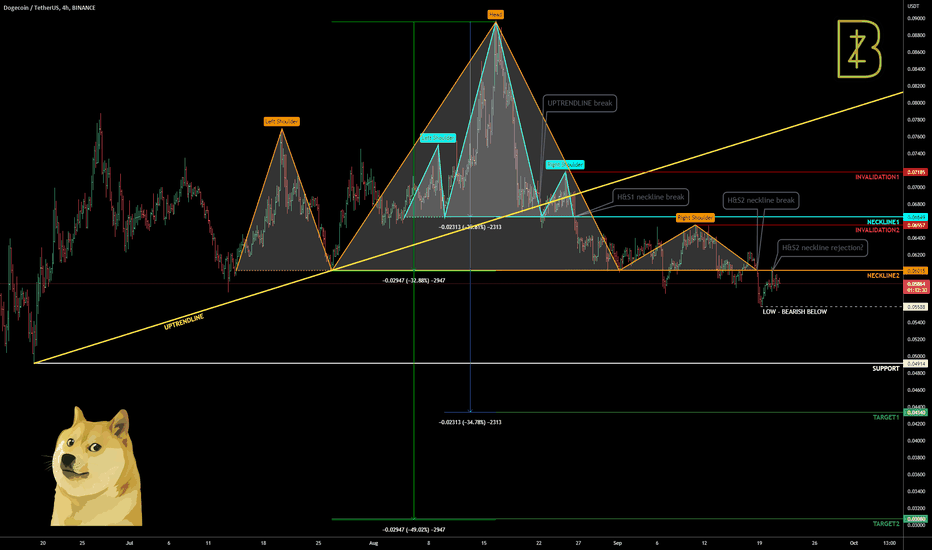
Task: Click the "Oct" date on time axis
Action: [x=854, y=543]
